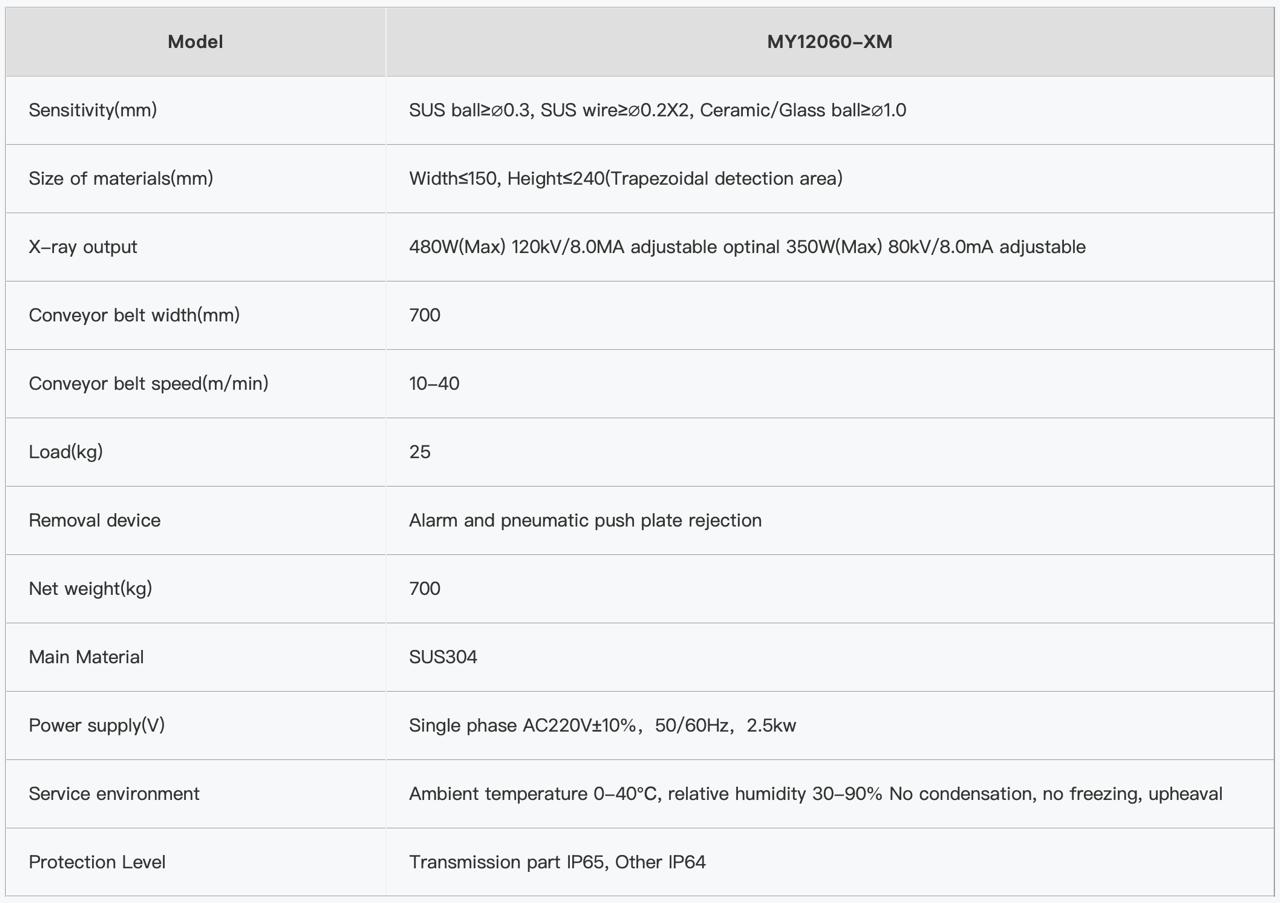The width and height of the screenshot is (1280, 903).
Task: Click the Service environment row label
Action: [x=114, y=794]
